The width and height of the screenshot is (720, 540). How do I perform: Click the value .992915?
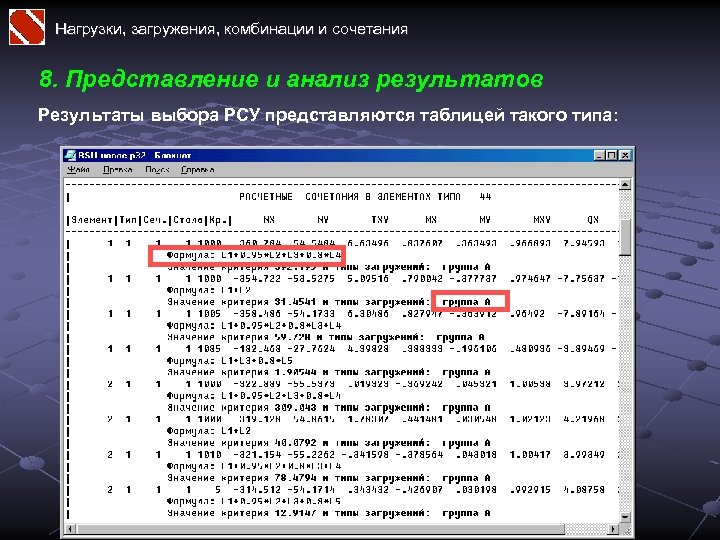point(530,490)
